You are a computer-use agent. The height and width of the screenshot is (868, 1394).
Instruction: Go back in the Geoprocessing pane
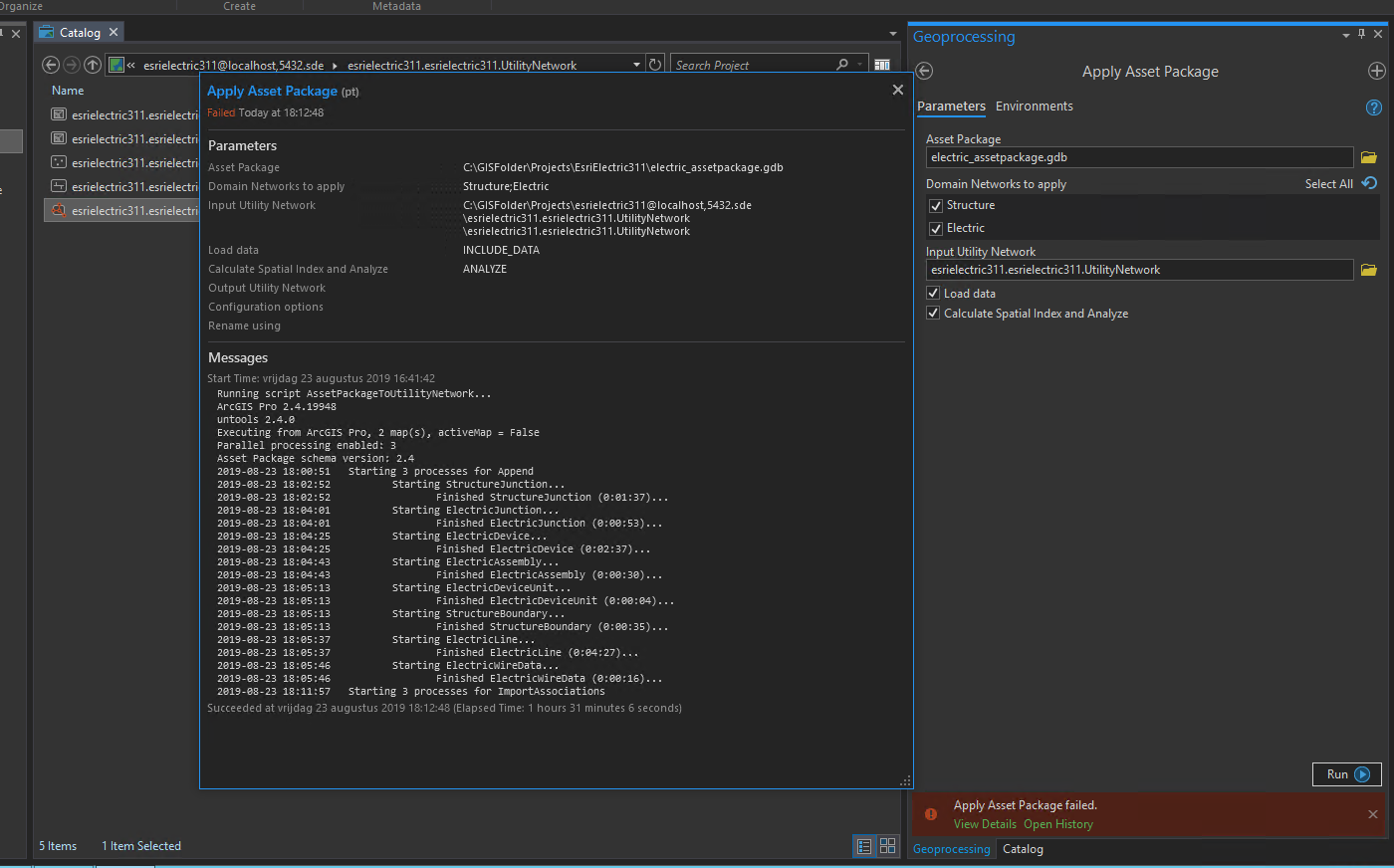point(924,71)
